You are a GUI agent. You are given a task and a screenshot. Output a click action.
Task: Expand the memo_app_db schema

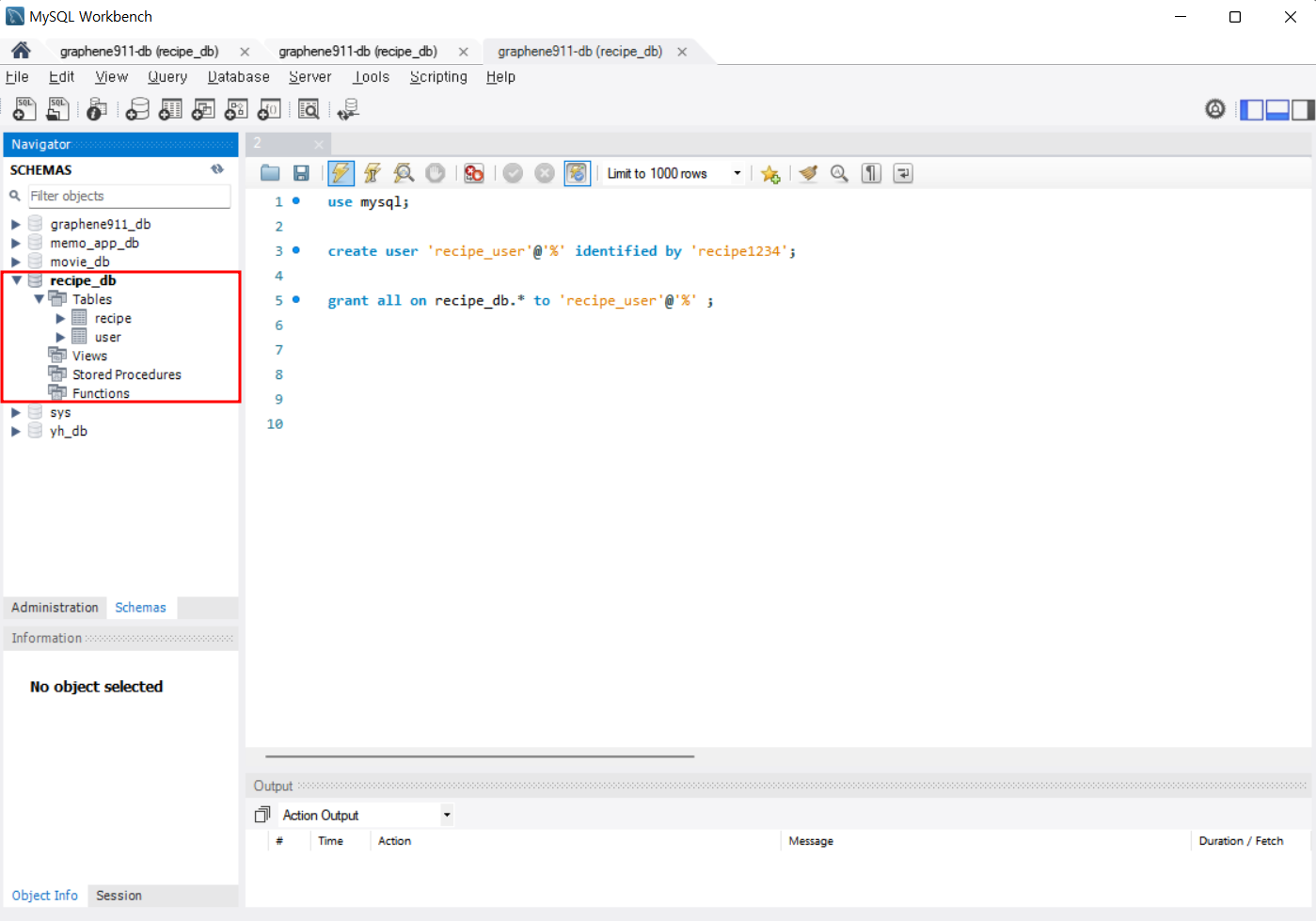tap(16, 243)
